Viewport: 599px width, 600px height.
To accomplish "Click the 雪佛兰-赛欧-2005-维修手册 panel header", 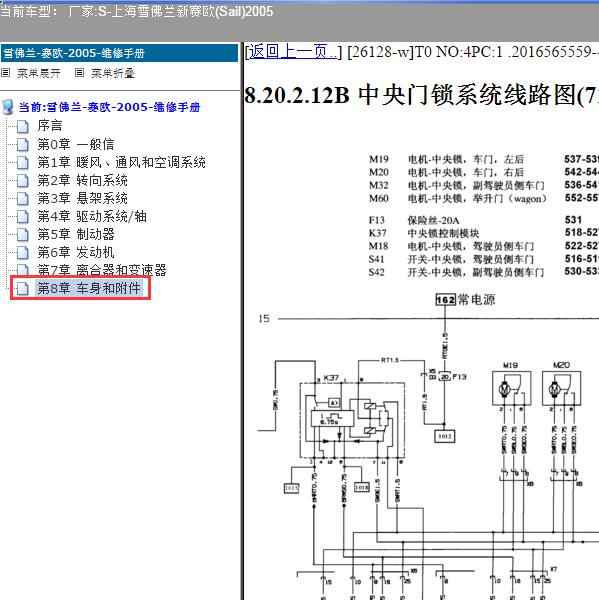I will click(119, 53).
